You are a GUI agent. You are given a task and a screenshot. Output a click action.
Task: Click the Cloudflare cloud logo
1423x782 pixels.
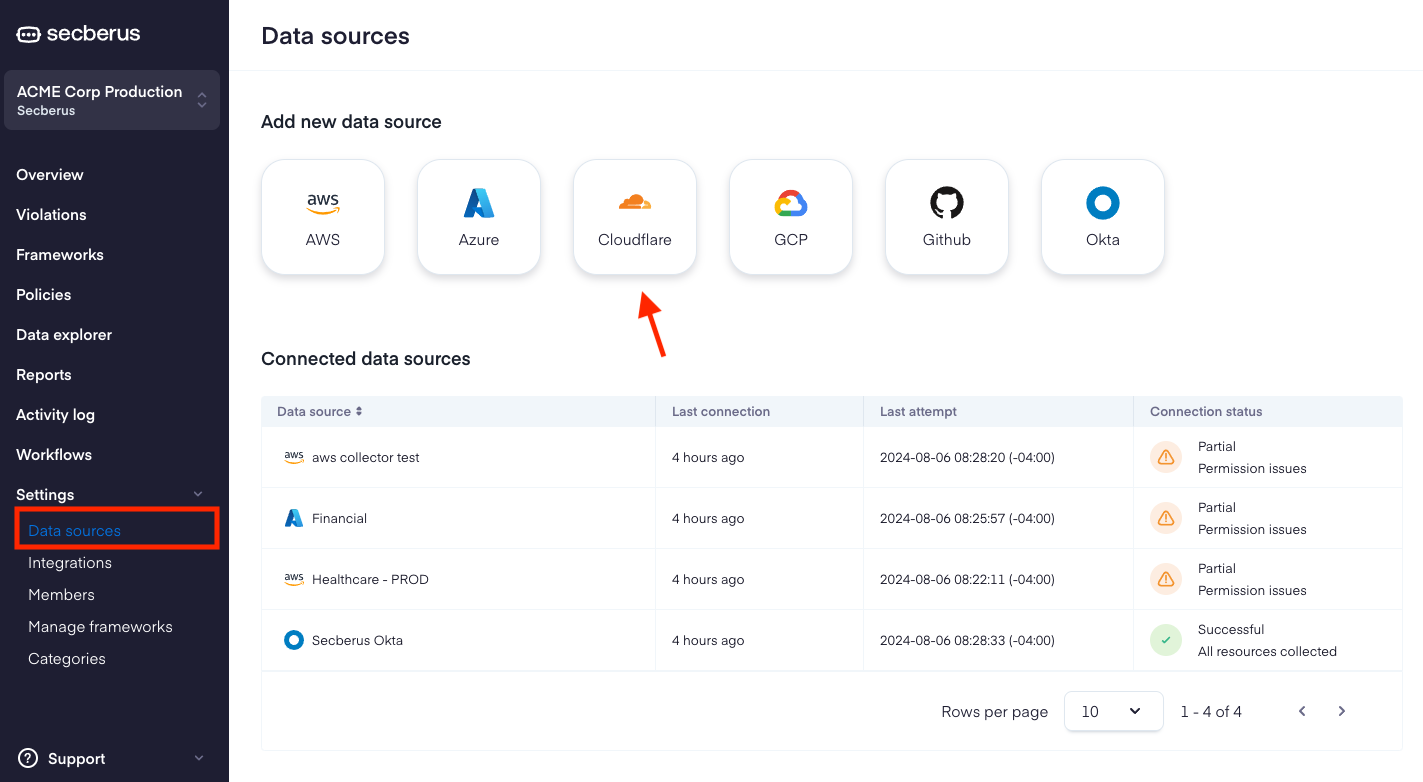[x=635, y=203]
